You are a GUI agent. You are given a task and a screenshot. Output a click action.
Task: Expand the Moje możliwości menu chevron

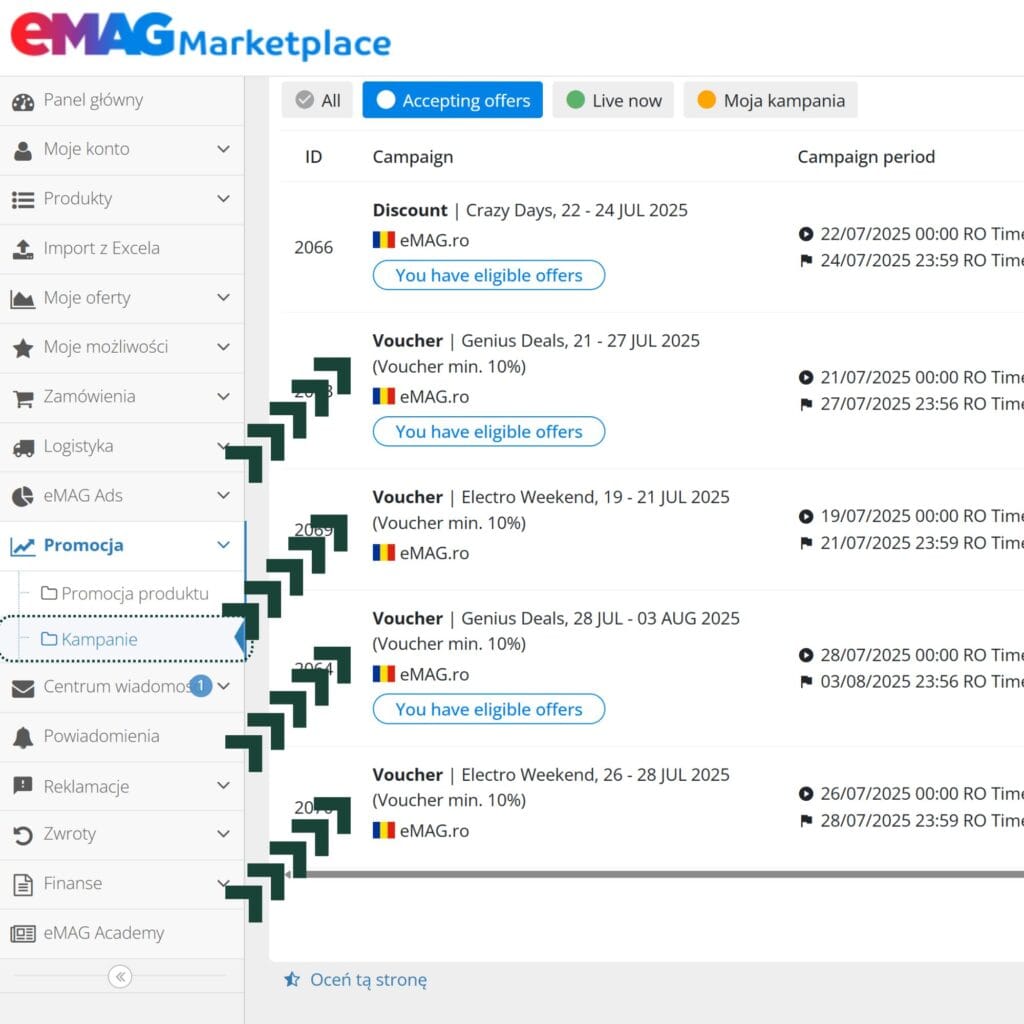223,347
